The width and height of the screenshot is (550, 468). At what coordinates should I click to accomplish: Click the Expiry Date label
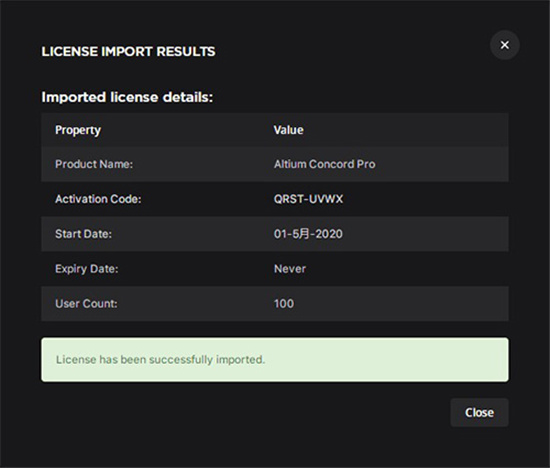coord(87,269)
